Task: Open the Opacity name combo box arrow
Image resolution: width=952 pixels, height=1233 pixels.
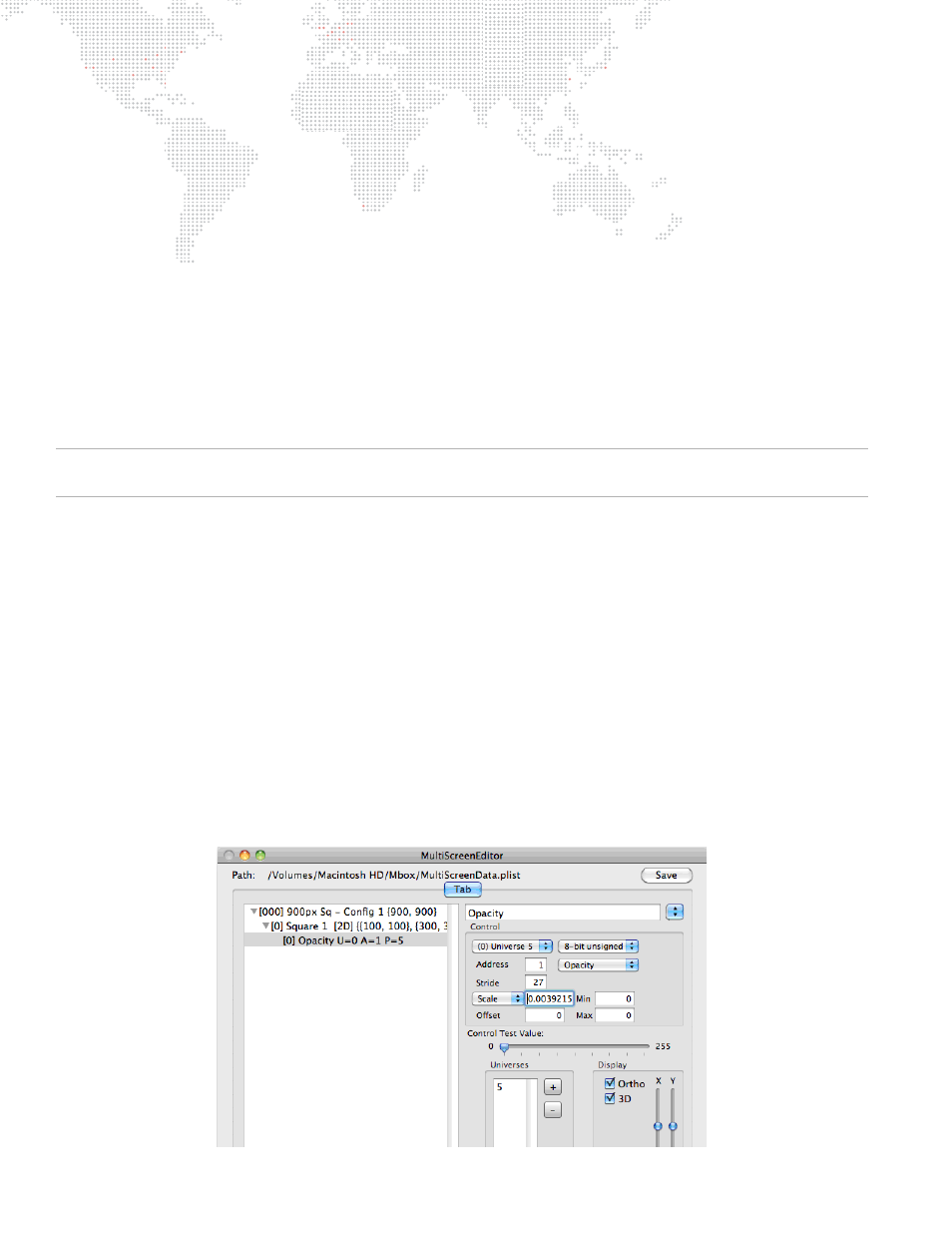Action: pyautogui.click(x=675, y=912)
